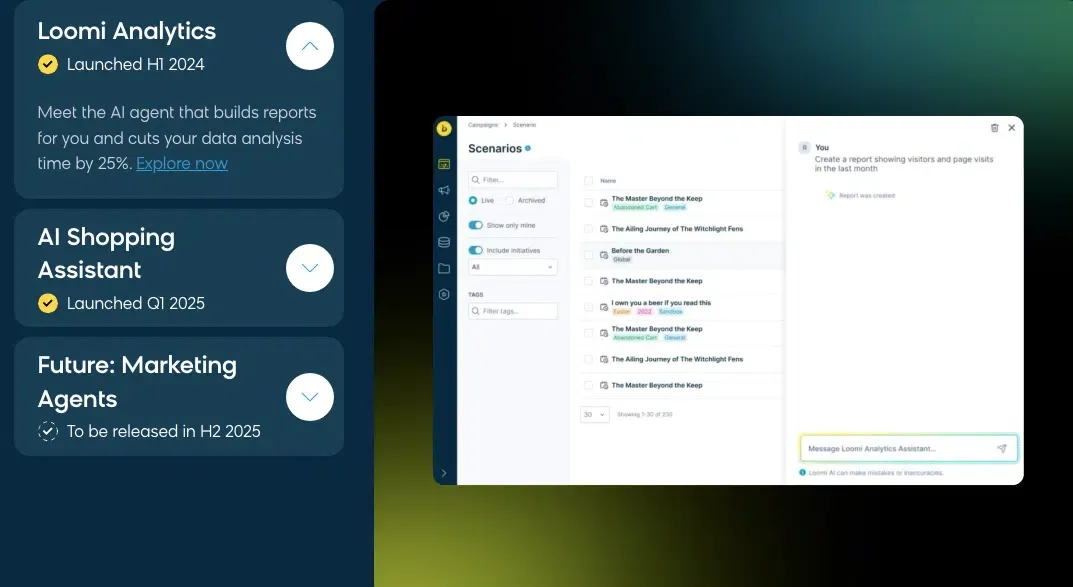Open the Before the Garden scenario
1073x587 pixels.
pos(640,250)
